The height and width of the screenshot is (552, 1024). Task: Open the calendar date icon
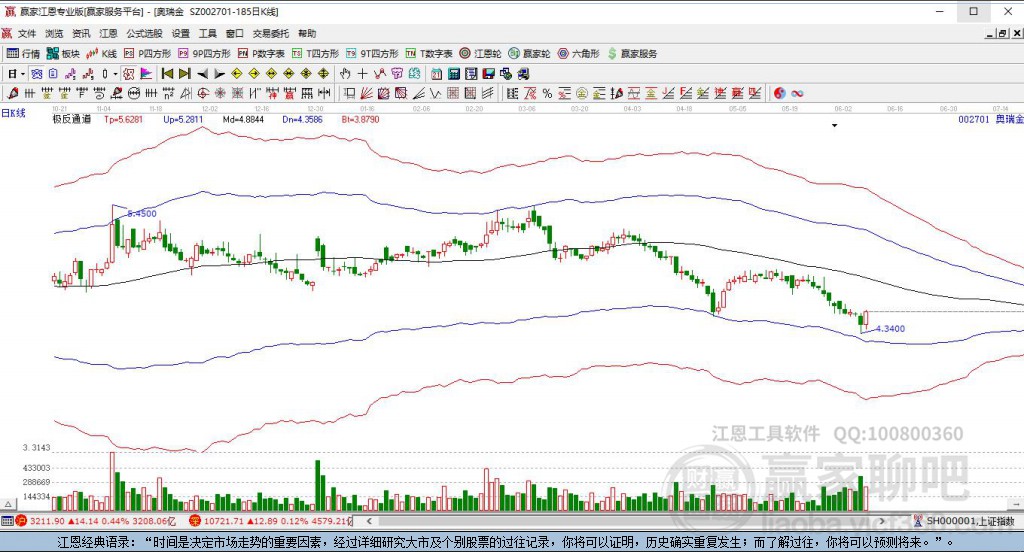[436, 74]
